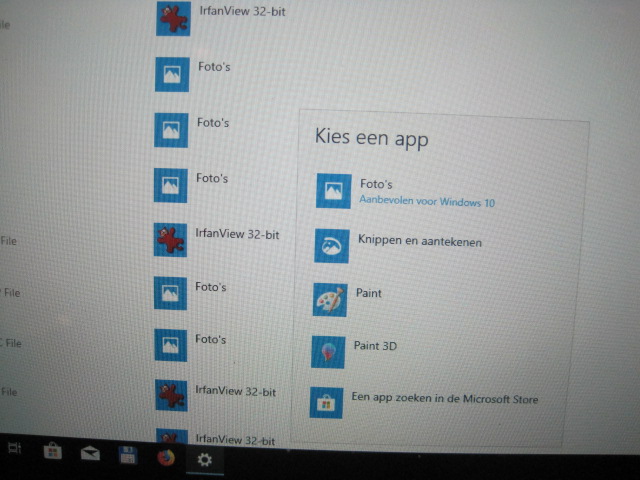Open Task View on the taskbar
640x480 pixels.
tap(15, 448)
